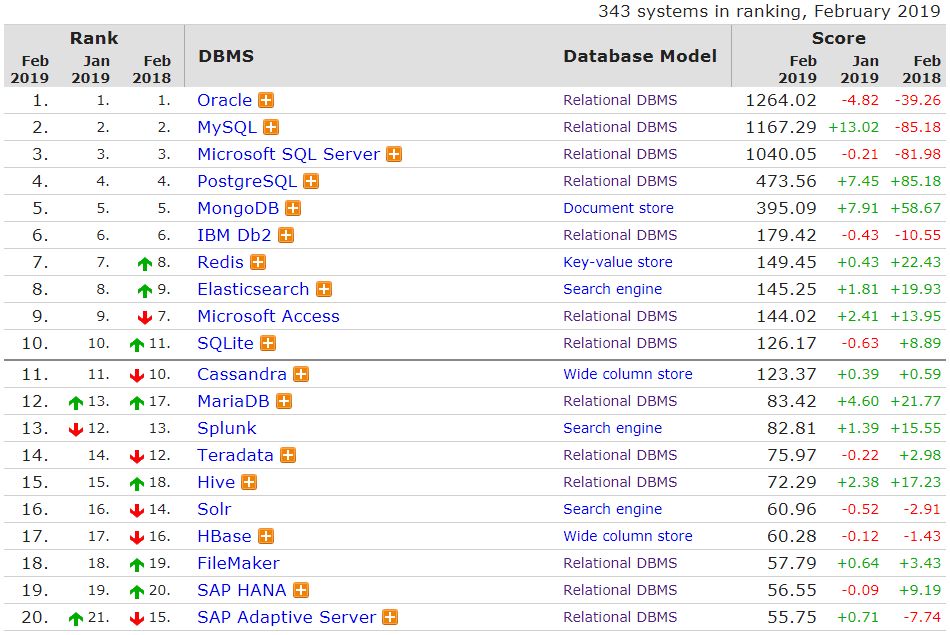This screenshot has height=635, width=950.
Task: Click the plus icon next to Teradata
Action: (x=288, y=455)
